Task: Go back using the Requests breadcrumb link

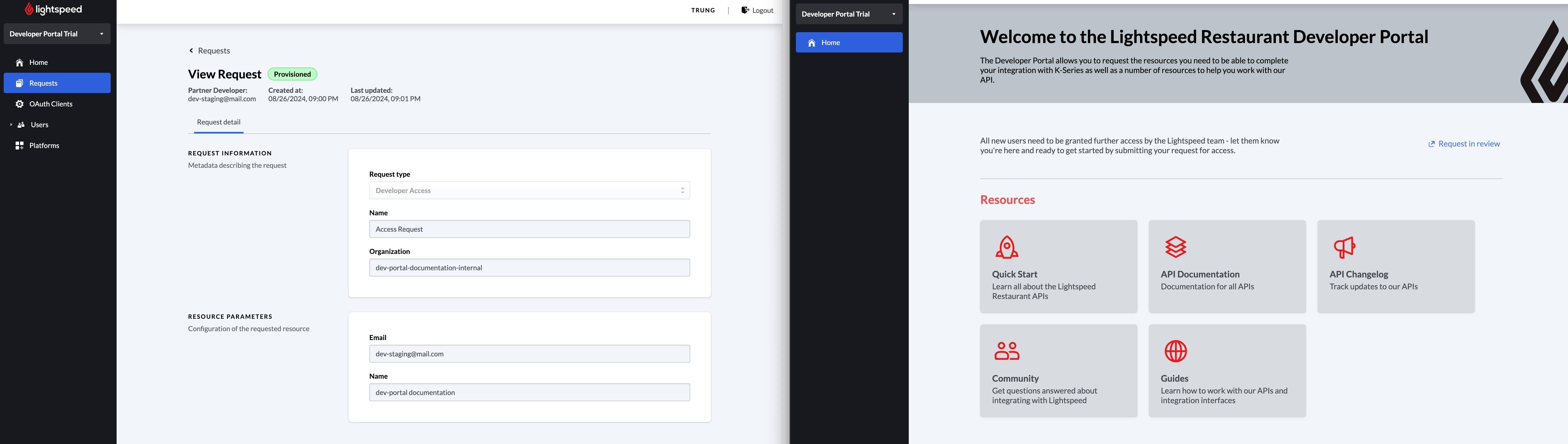Action: click(x=209, y=50)
